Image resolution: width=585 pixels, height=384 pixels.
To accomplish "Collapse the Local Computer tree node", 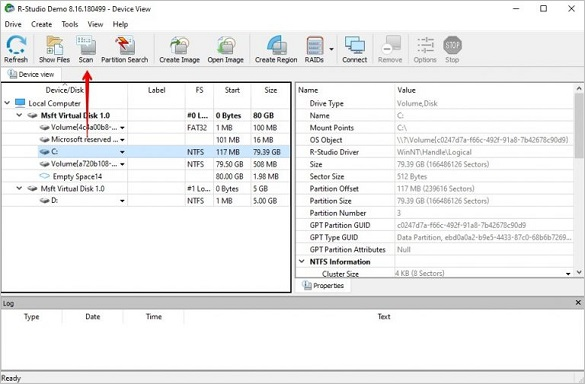I will (x=7, y=103).
